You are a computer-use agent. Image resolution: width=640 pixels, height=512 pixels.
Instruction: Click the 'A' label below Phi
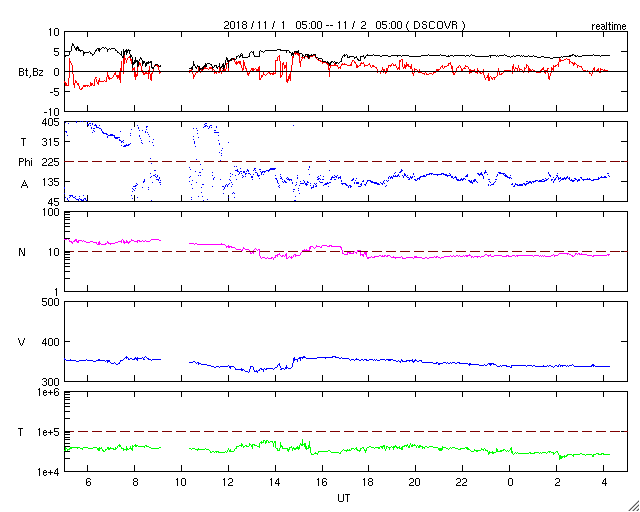click(x=24, y=185)
